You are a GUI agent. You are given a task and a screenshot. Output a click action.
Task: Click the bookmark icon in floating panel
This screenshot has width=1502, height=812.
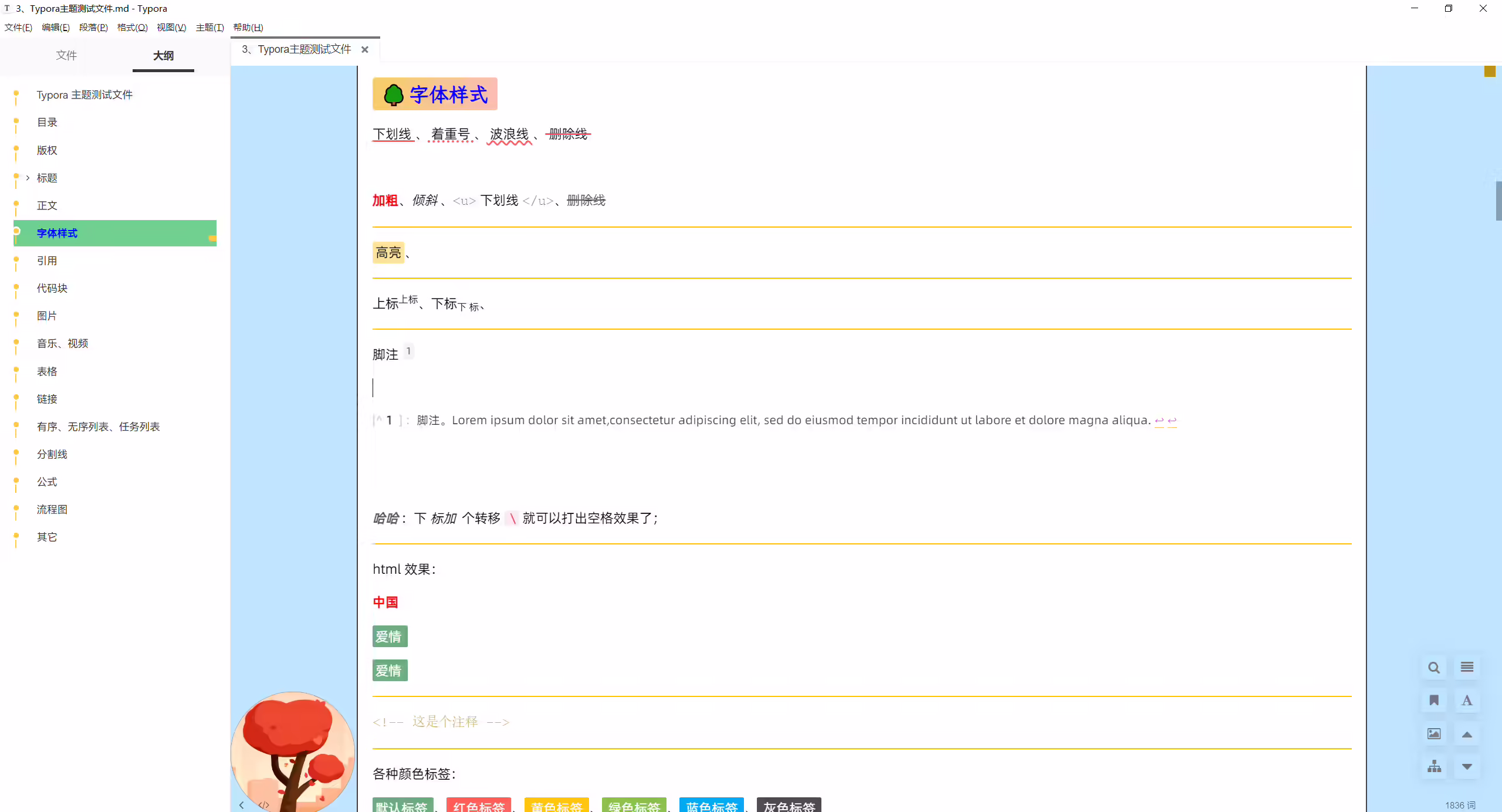(x=1434, y=701)
